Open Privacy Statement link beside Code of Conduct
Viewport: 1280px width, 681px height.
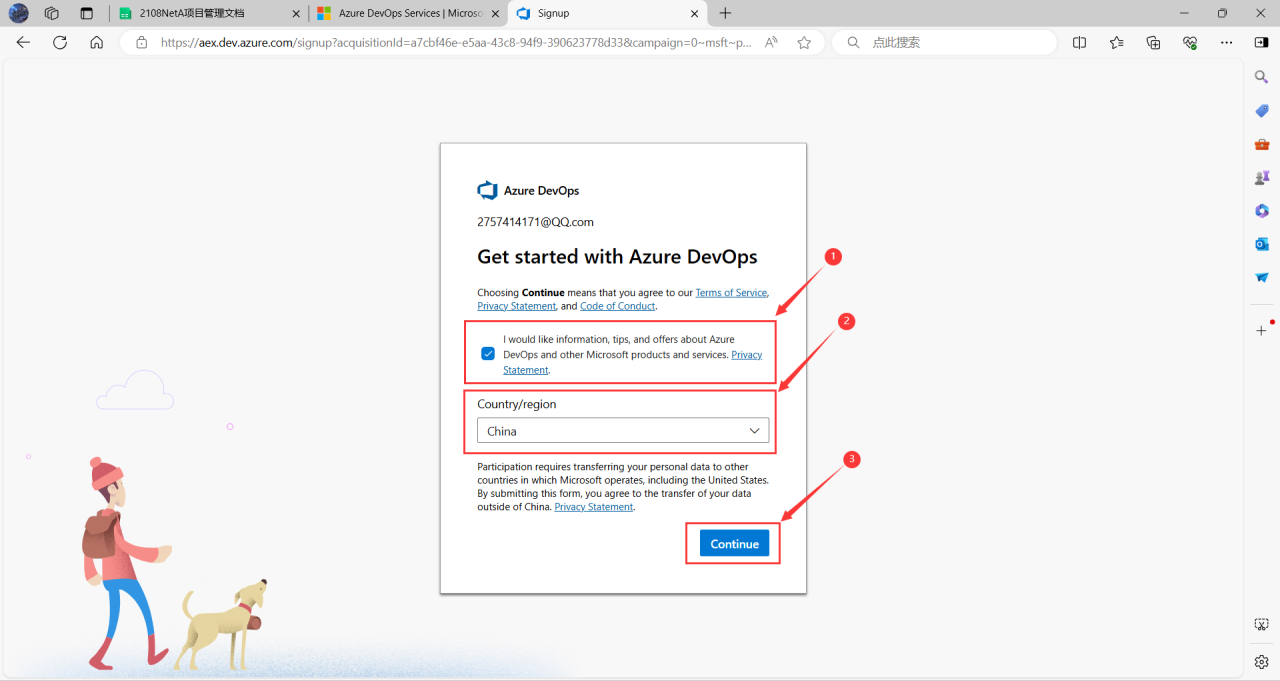[x=516, y=306]
